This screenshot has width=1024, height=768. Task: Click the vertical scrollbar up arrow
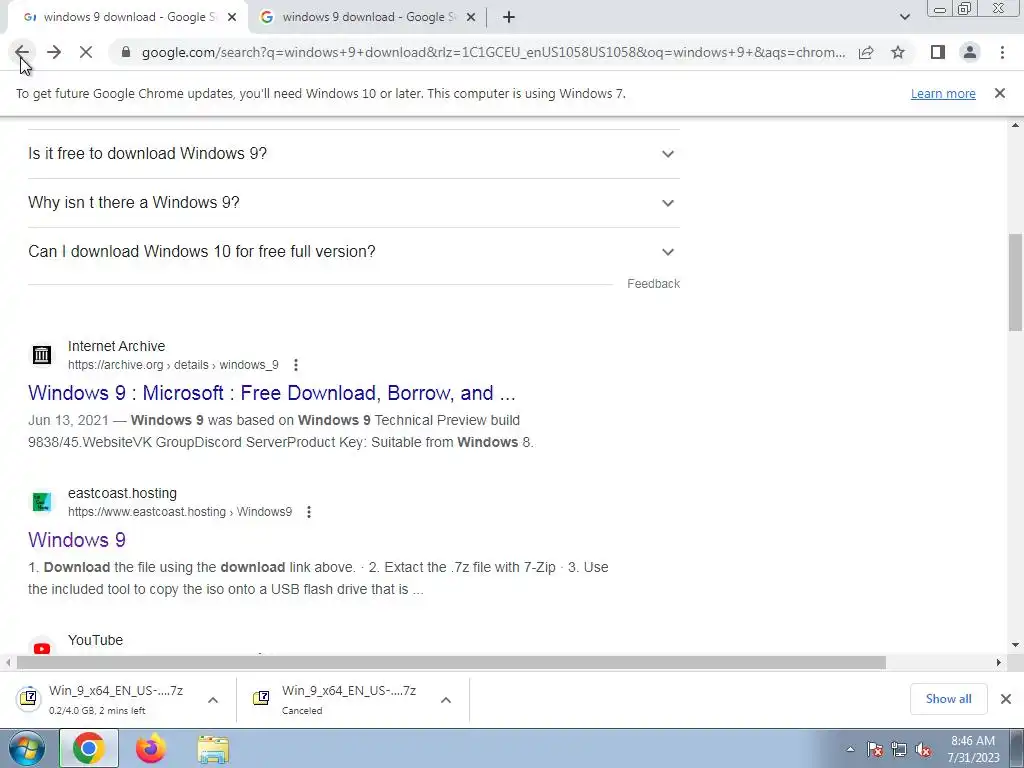[x=1016, y=125]
